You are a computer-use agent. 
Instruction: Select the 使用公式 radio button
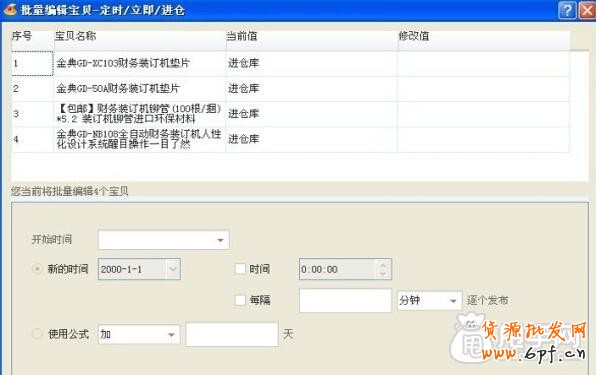37,334
